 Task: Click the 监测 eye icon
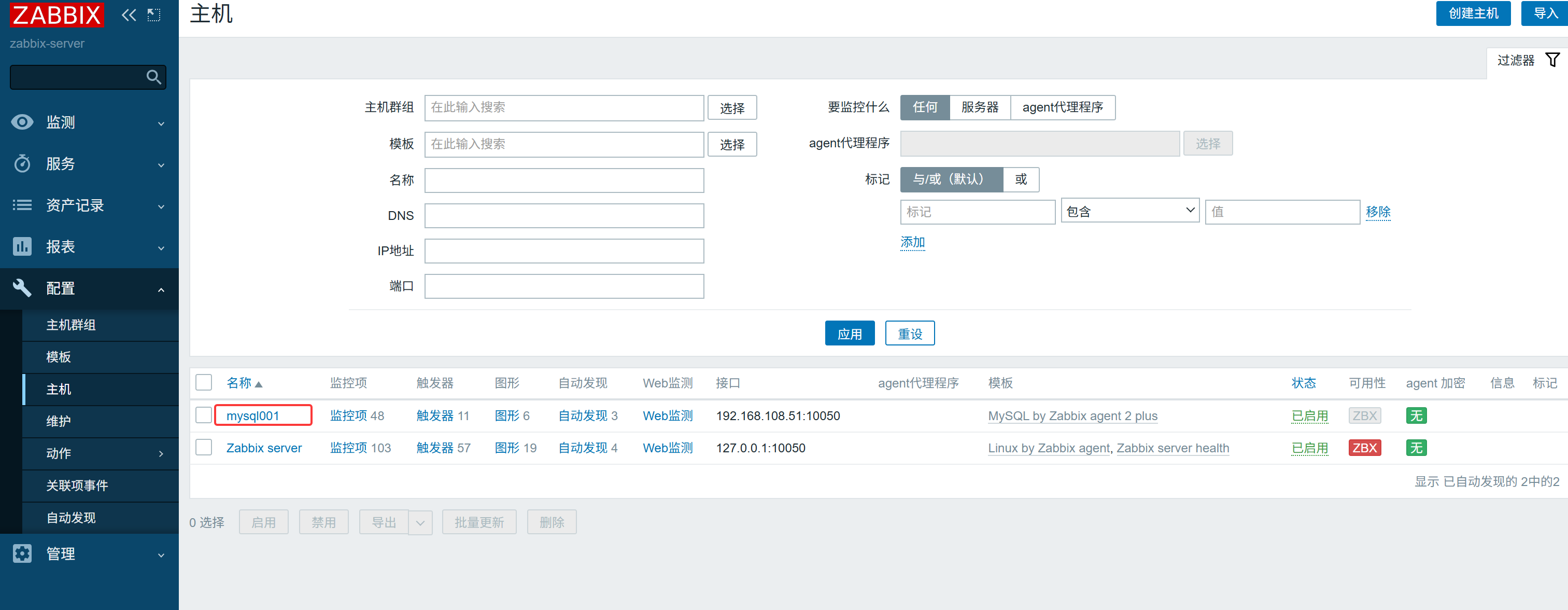[22, 122]
